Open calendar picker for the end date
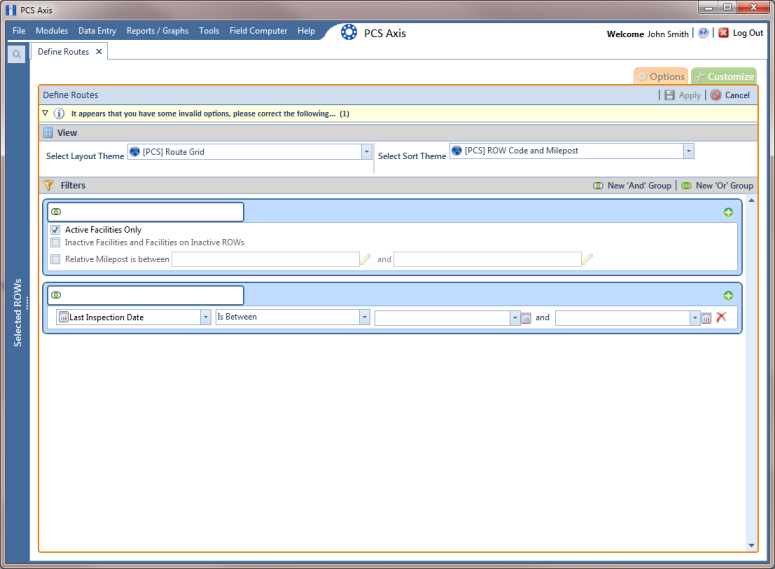 tap(706, 318)
